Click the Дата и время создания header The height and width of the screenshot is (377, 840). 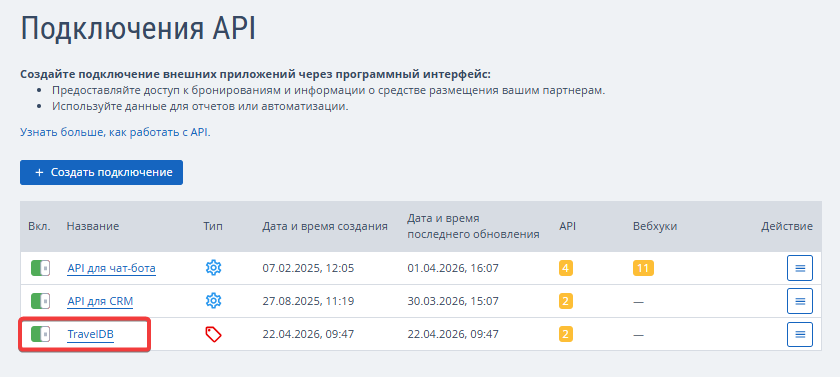(x=325, y=227)
